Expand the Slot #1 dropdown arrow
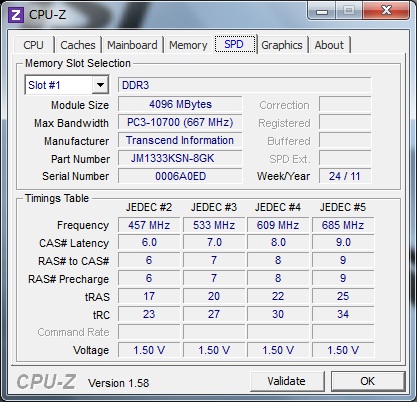The image size is (417, 402). [100, 85]
